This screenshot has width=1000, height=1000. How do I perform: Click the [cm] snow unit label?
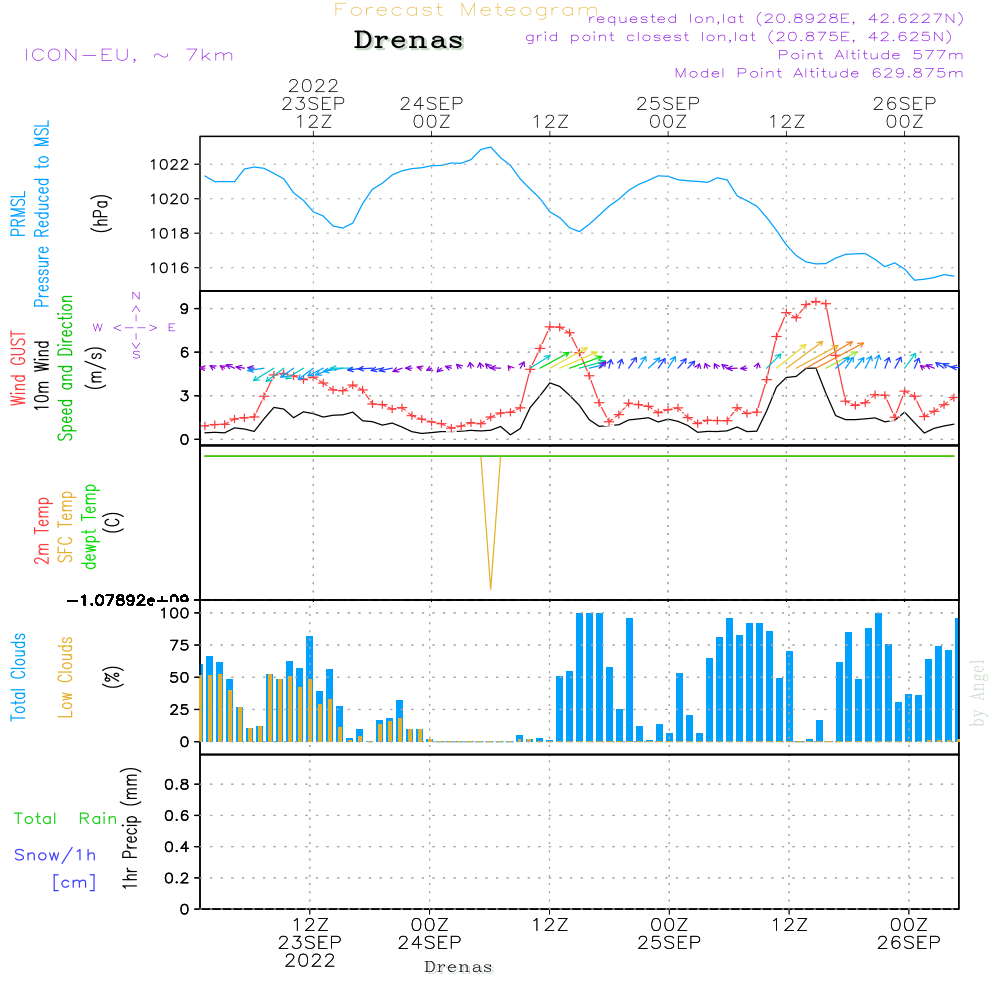click(74, 883)
